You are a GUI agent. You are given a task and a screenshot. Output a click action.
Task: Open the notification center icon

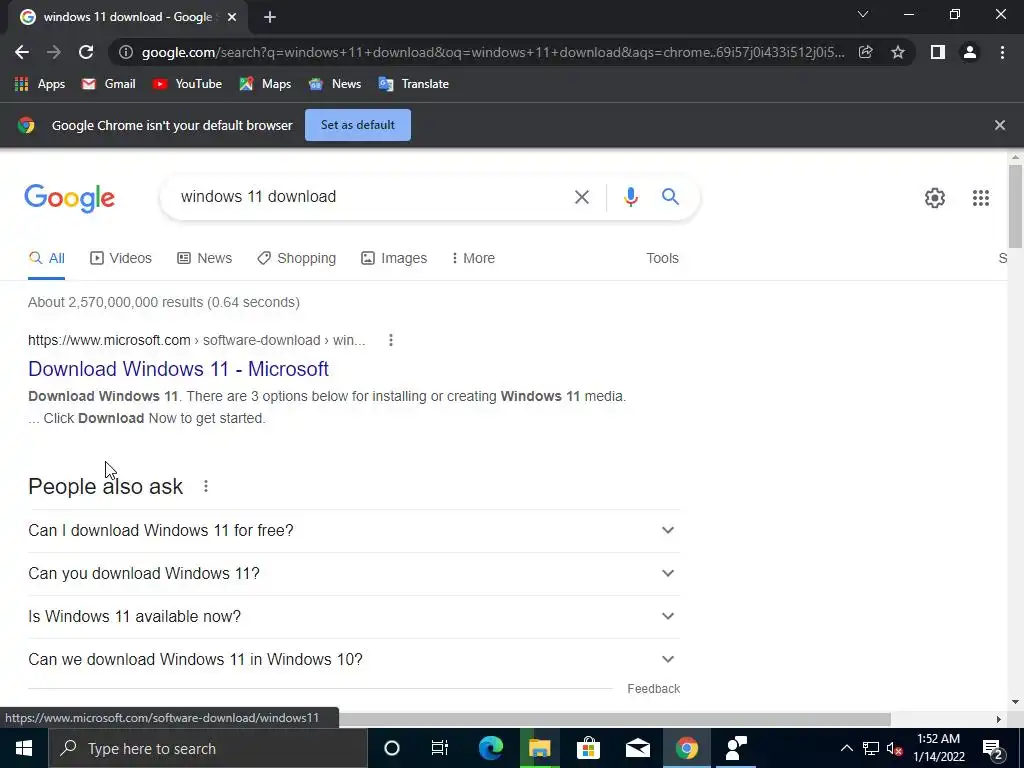click(x=993, y=748)
